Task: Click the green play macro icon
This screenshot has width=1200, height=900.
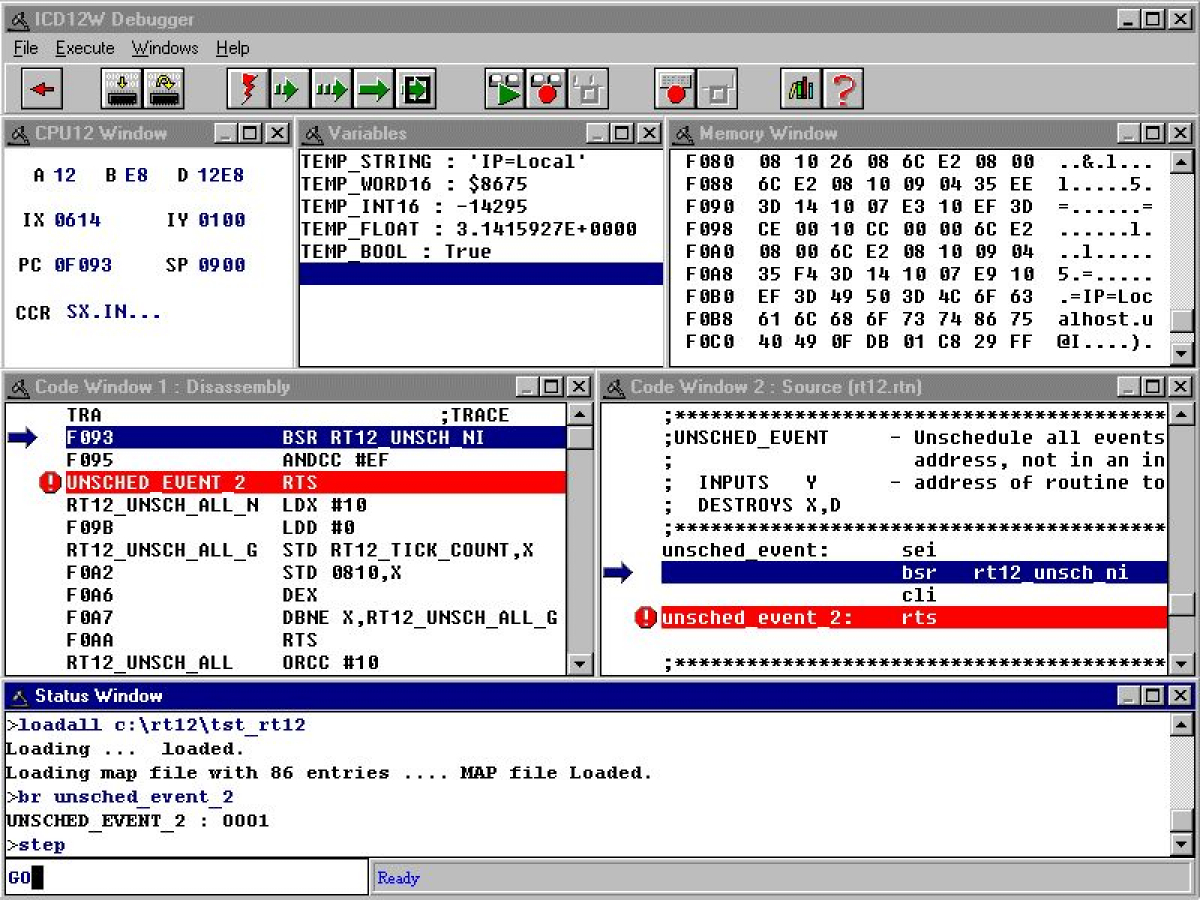Action: click(x=506, y=89)
